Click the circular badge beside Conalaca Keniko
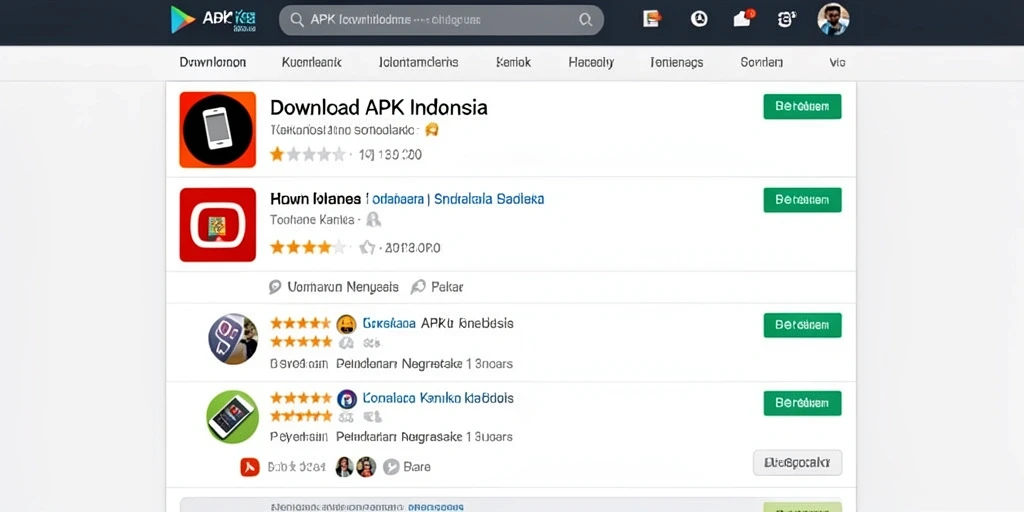The width and height of the screenshot is (1024, 512). coord(347,398)
